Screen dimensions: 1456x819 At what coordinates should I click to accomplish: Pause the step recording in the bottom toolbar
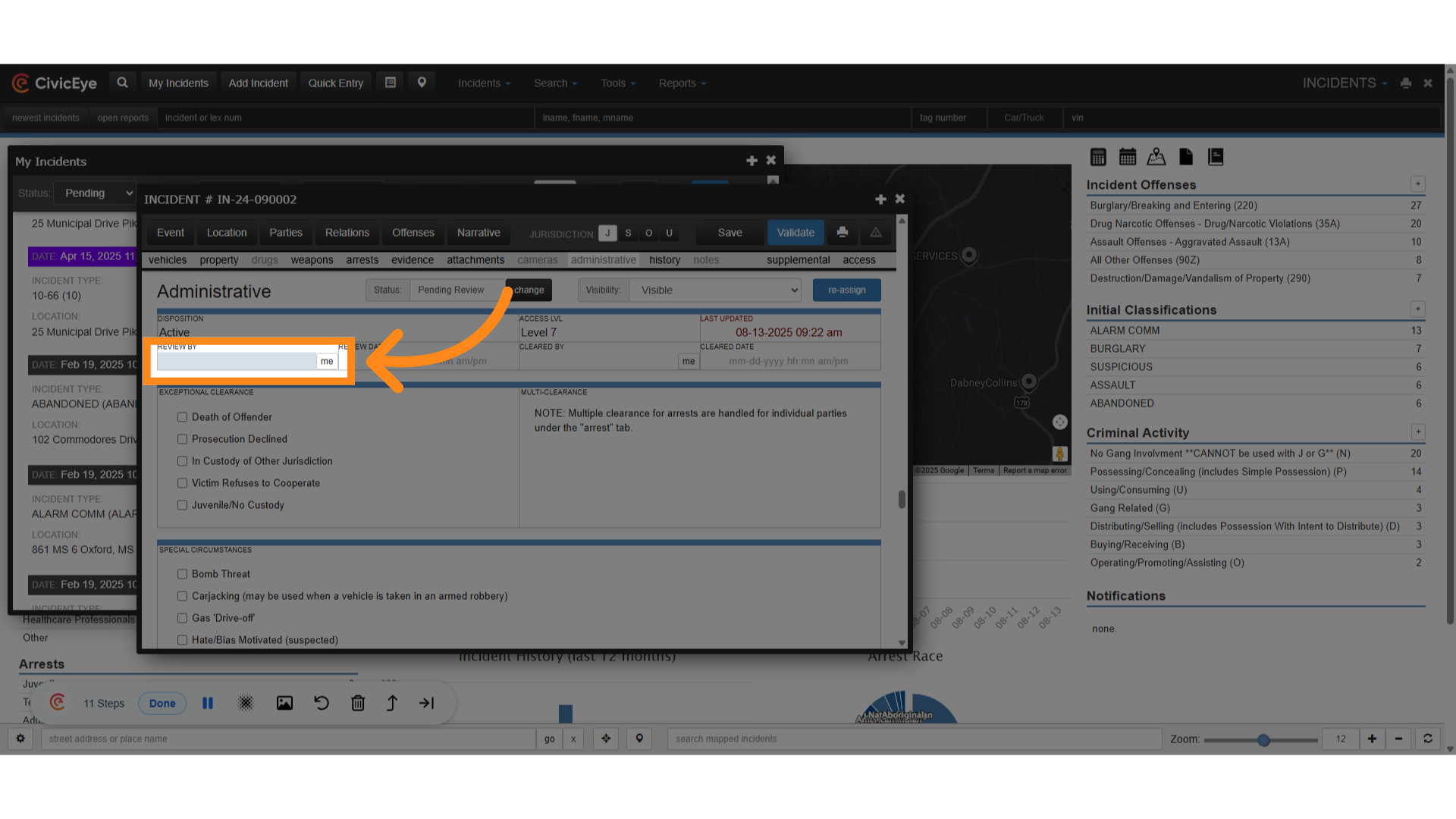point(208,703)
